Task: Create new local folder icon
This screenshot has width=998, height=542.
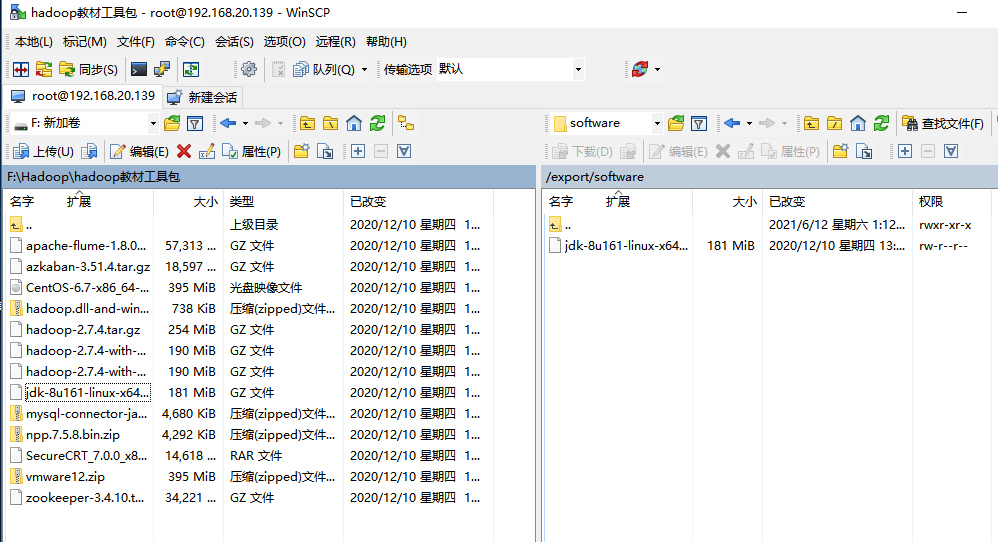Action: tap(302, 151)
